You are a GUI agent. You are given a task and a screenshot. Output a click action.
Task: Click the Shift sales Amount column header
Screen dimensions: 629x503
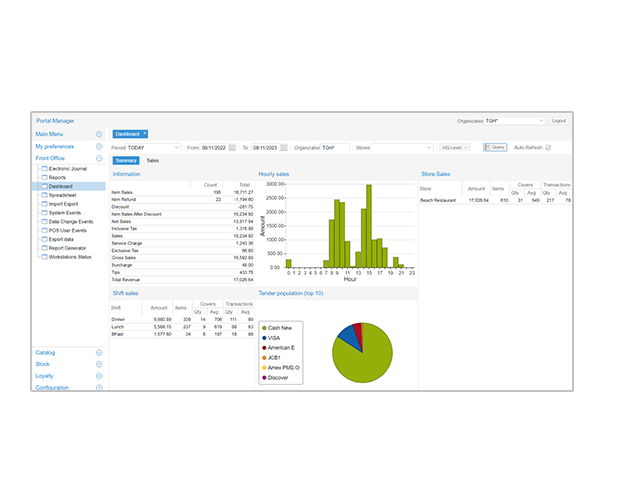[158, 308]
